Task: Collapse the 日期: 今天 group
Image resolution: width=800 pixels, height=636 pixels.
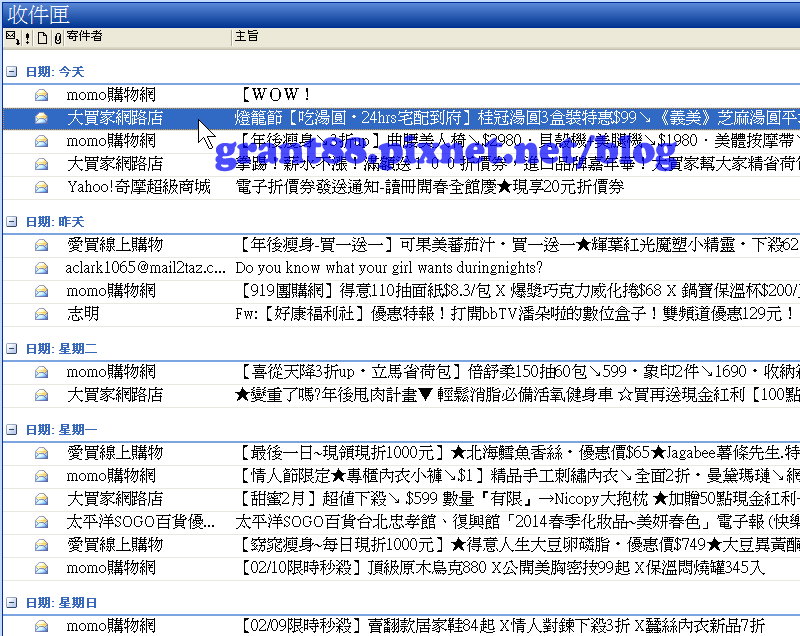Action: tap(12, 72)
